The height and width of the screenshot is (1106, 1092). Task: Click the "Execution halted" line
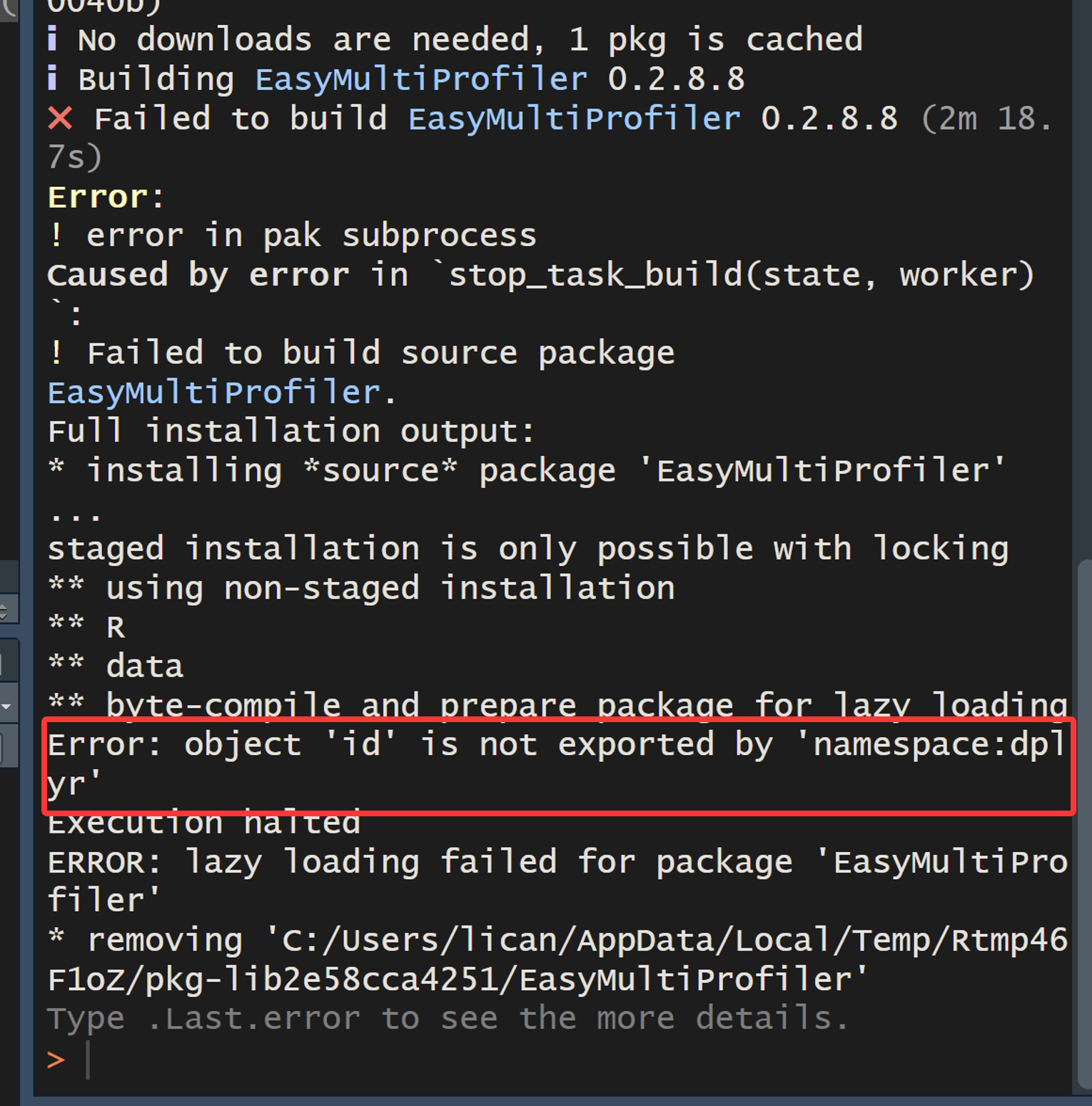coord(204,824)
